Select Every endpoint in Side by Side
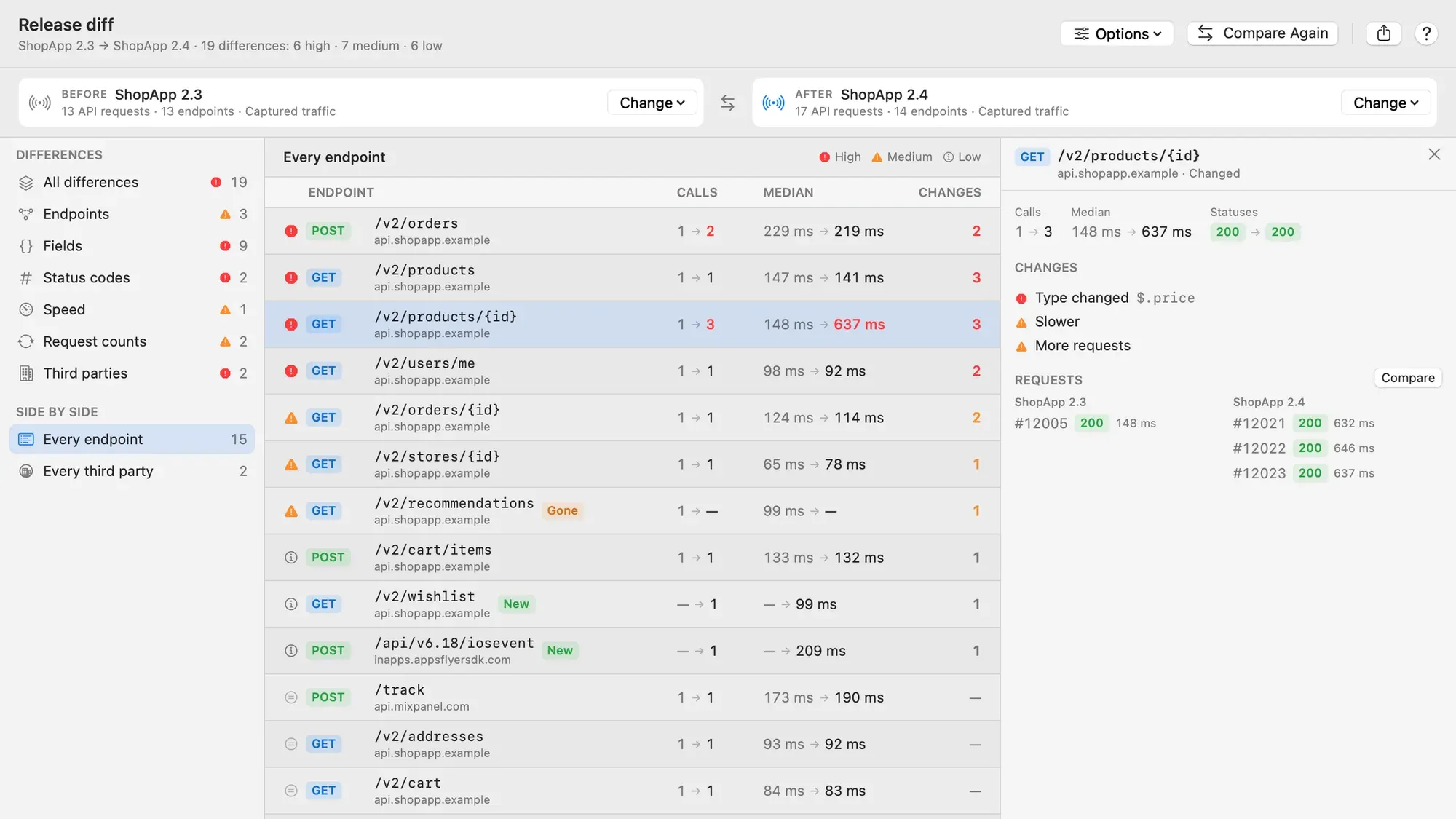 pyautogui.click(x=132, y=439)
